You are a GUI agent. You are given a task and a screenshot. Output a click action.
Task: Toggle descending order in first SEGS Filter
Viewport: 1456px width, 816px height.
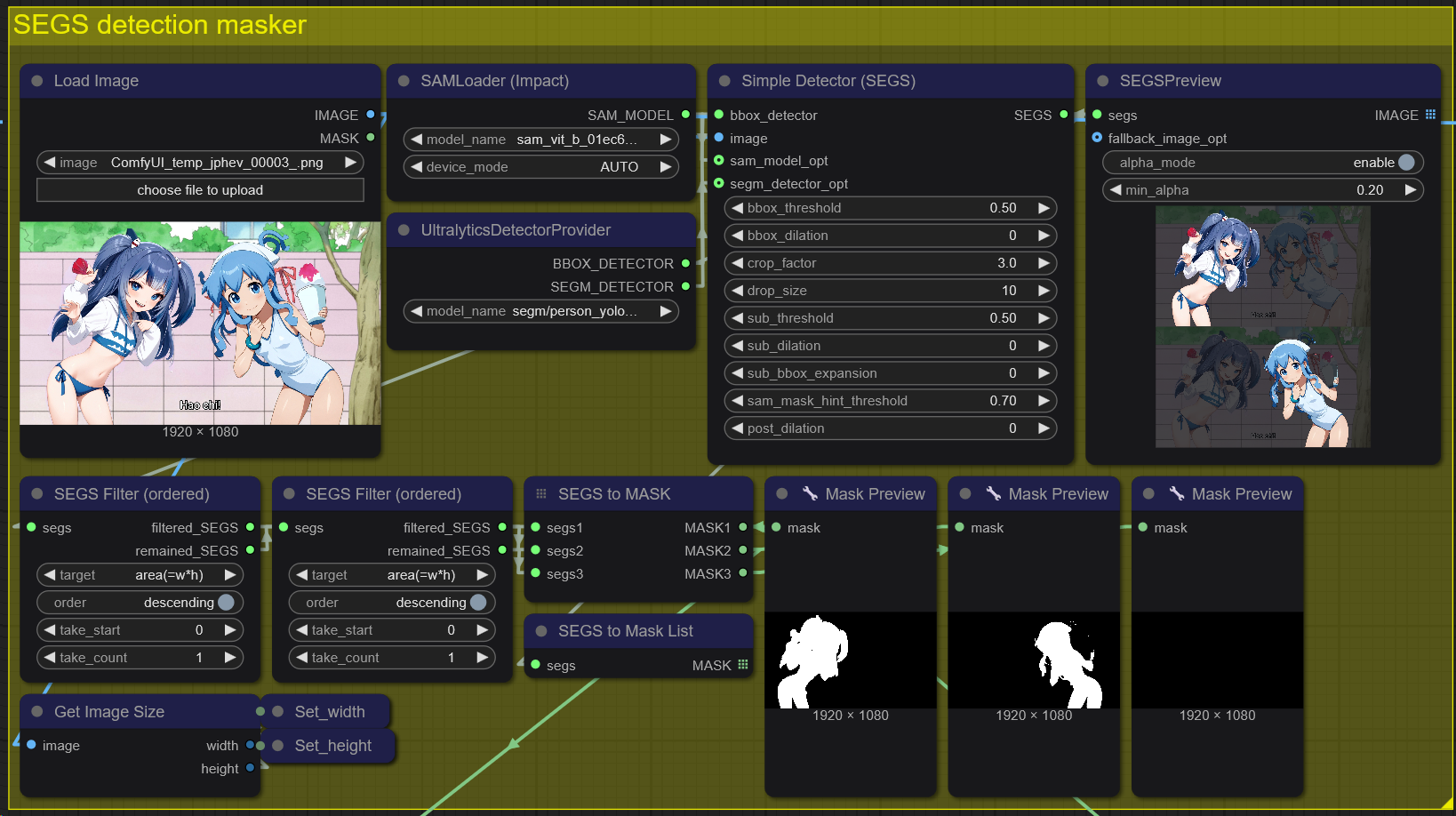(226, 603)
